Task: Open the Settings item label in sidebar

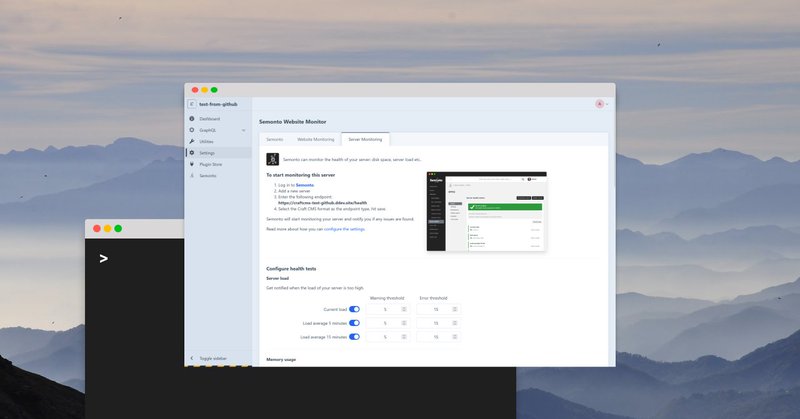Action: (x=207, y=153)
